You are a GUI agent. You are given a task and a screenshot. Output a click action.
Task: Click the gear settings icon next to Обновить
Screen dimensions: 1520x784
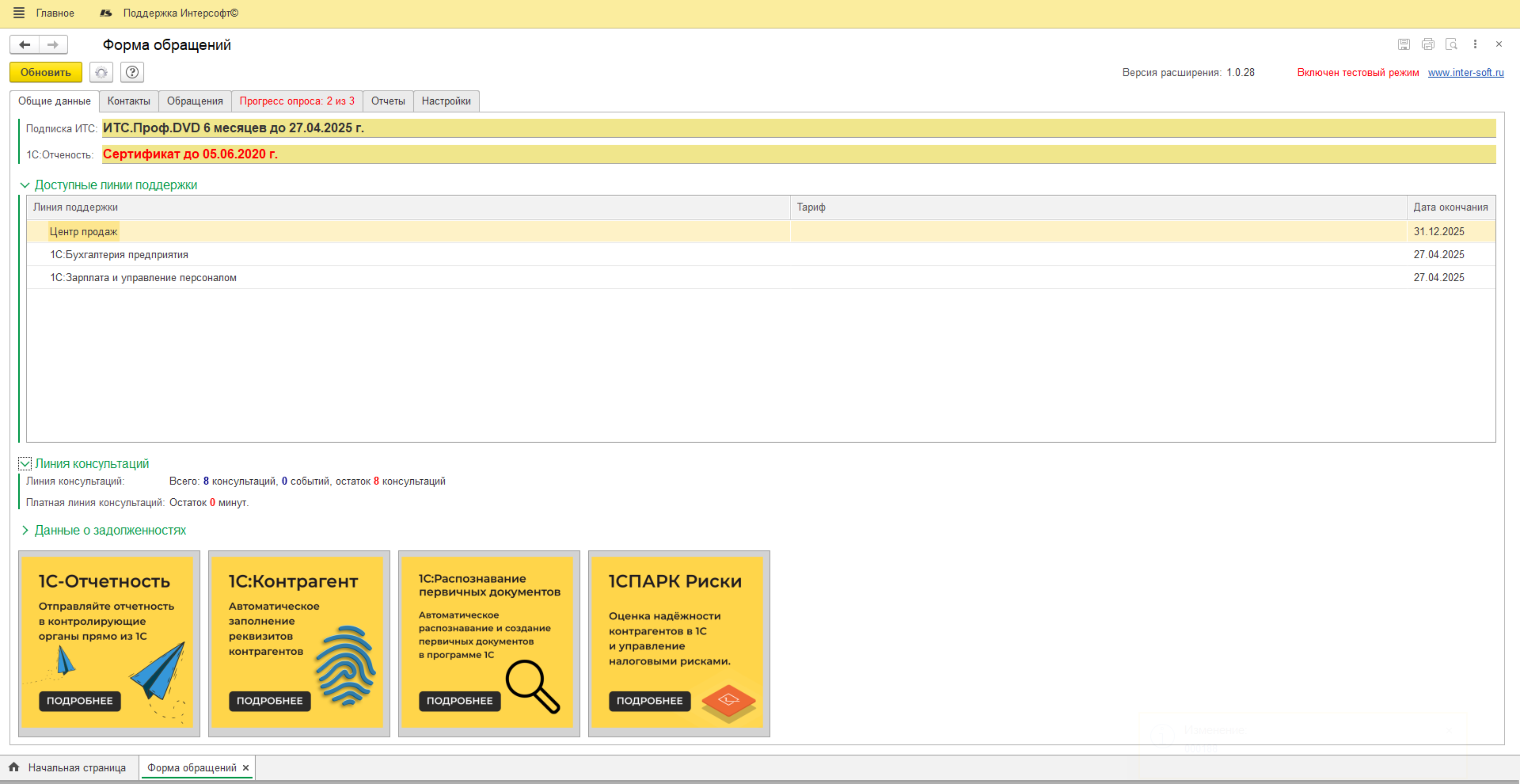[x=101, y=73]
